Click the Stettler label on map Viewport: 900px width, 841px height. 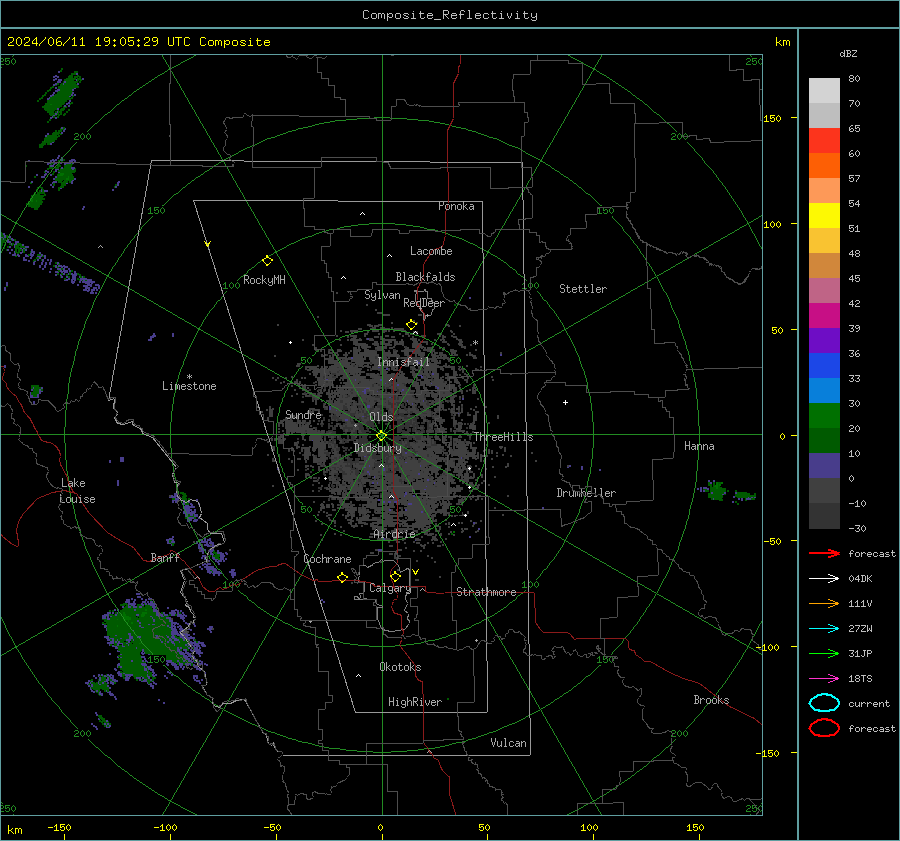coord(583,289)
